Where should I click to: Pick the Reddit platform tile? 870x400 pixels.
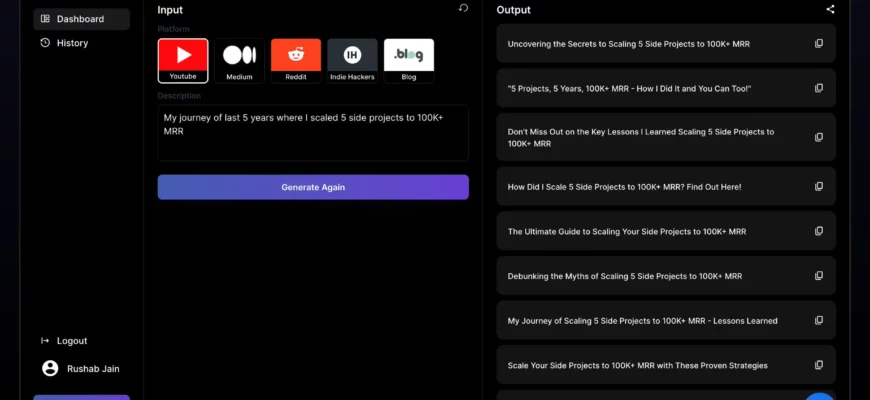(296, 60)
